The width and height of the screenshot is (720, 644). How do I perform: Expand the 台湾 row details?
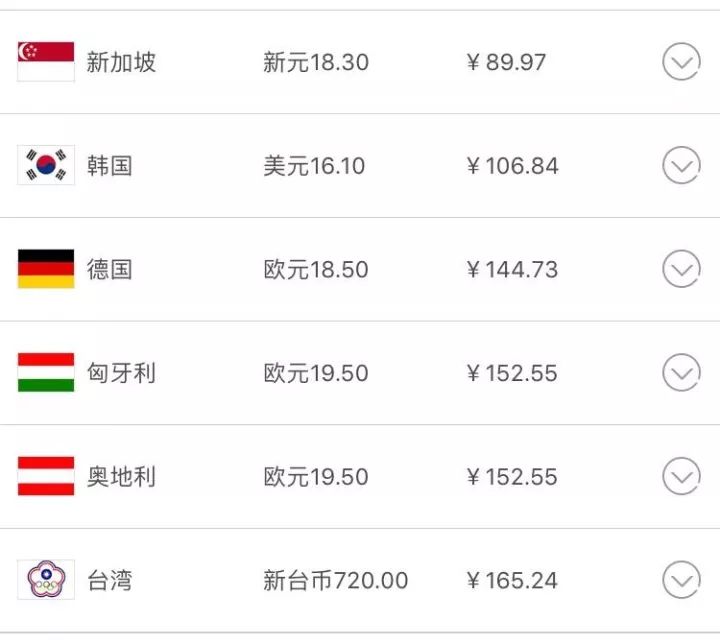(x=681, y=580)
